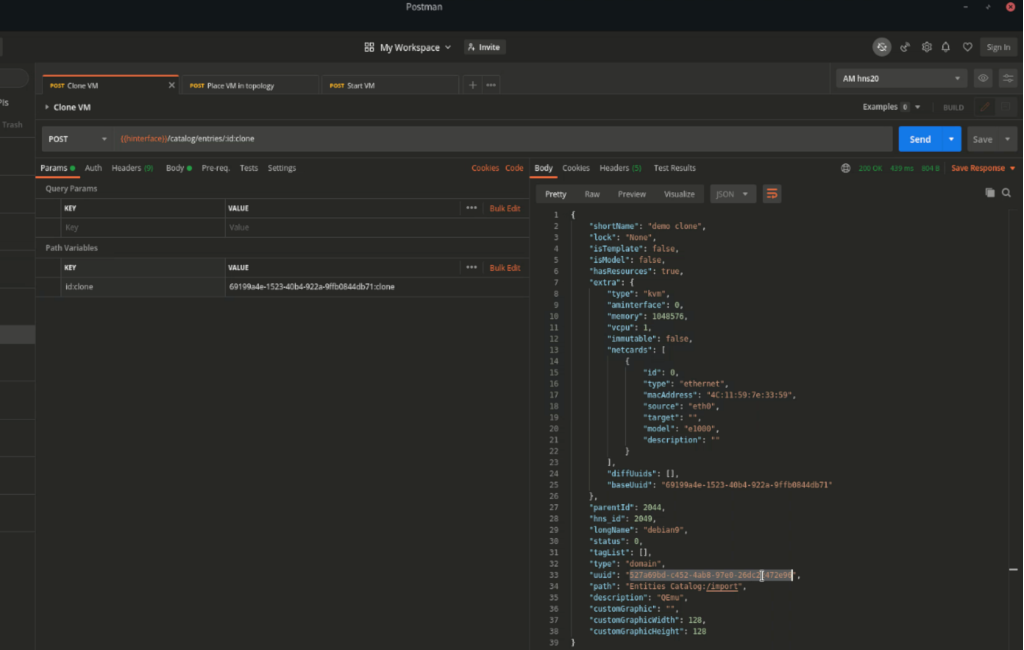The height and width of the screenshot is (650, 1024).
Task: Open the response Headers (5) tab
Action: (x=620, y=168)
